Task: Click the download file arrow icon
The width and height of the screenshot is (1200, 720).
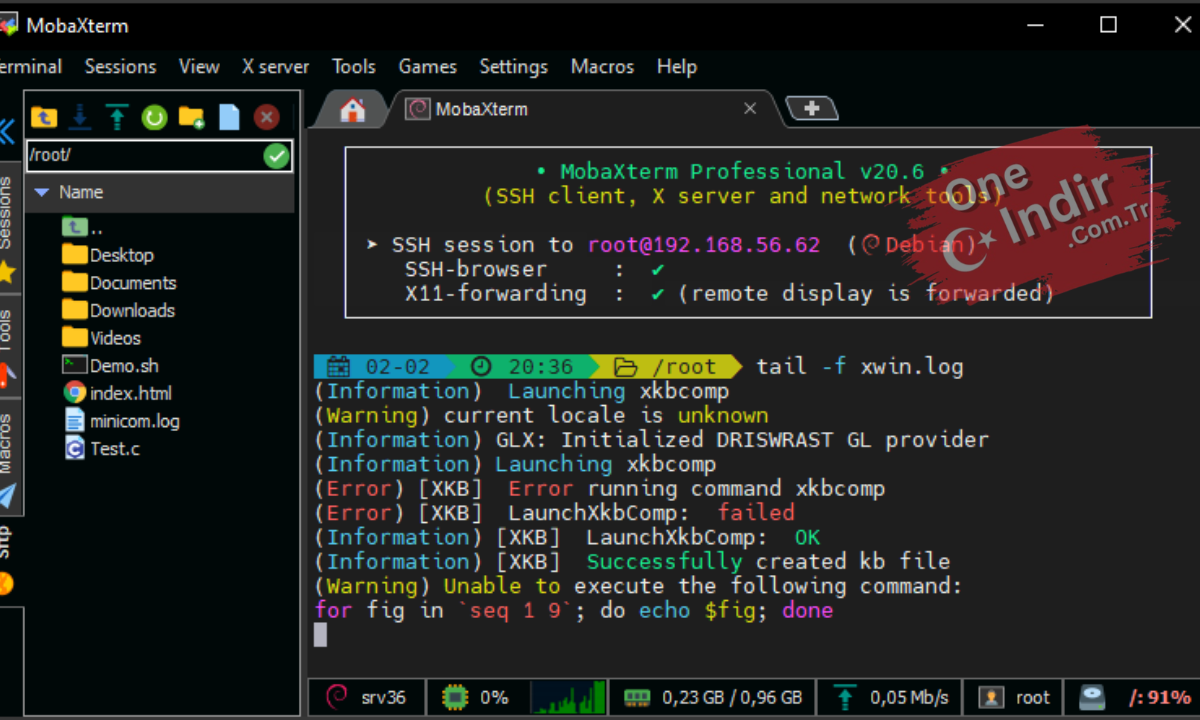Action: [x=81, y=117]
